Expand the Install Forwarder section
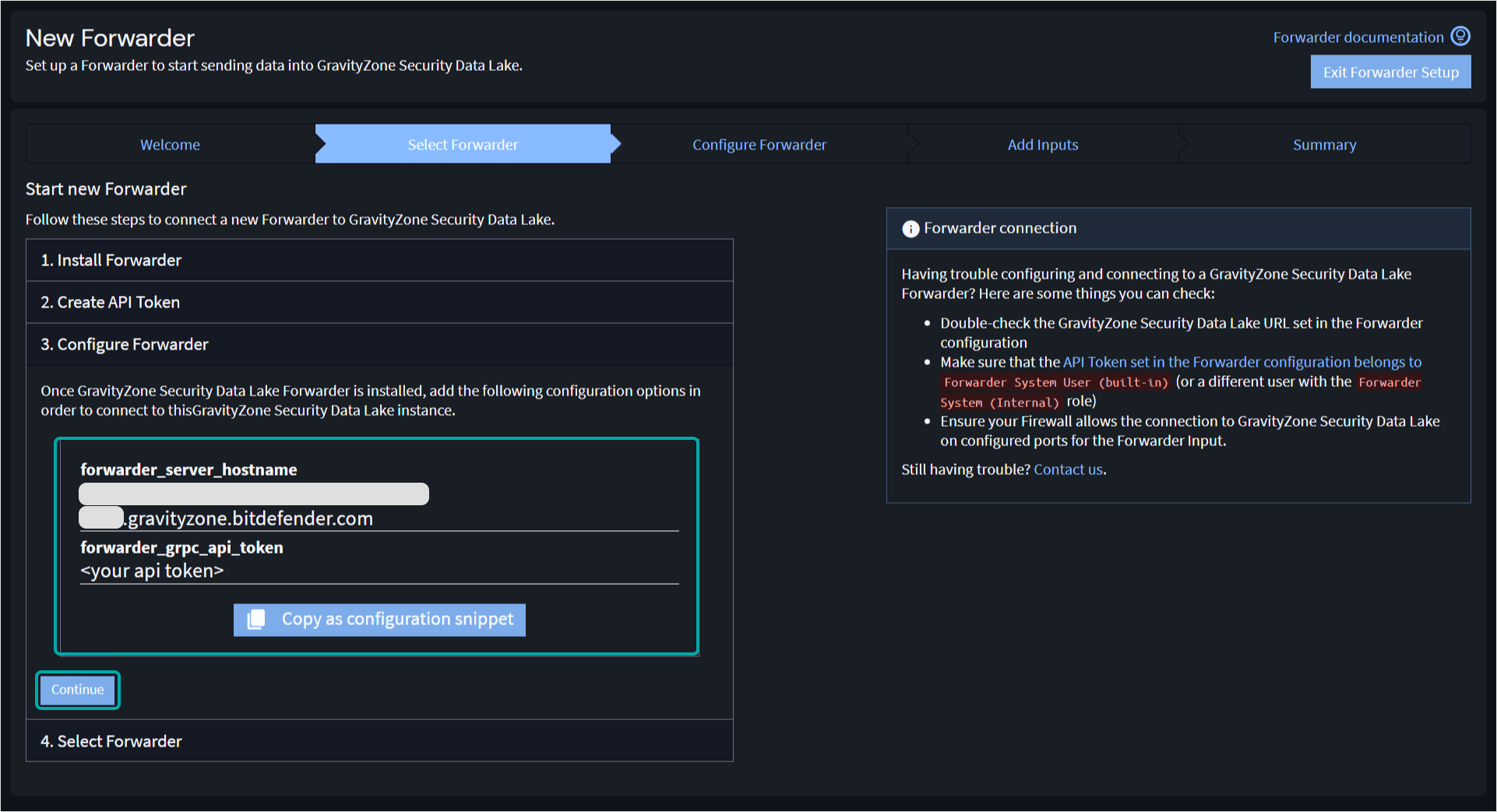 379,259
